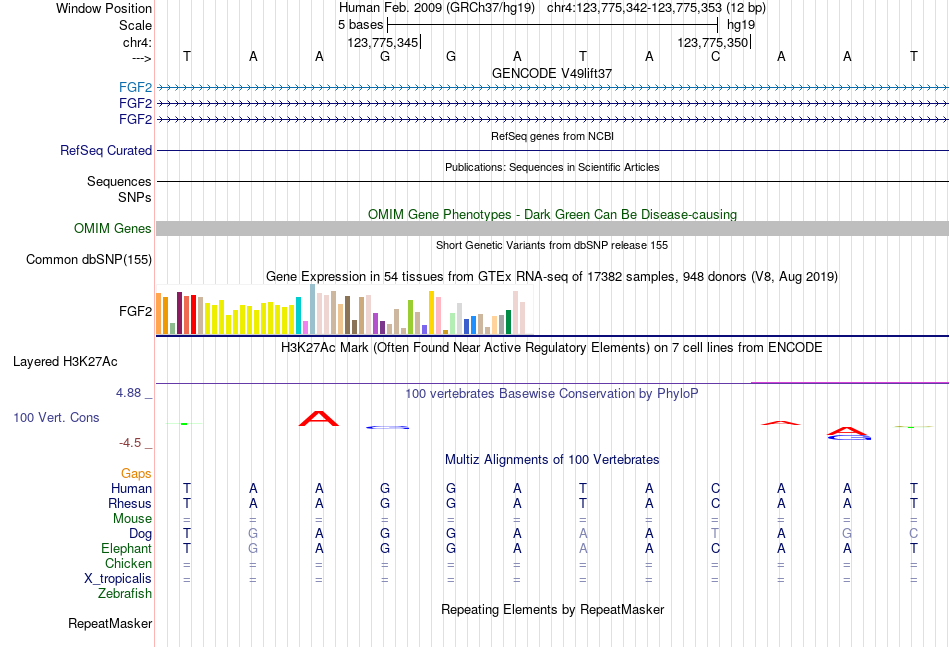950x647 pixels.
Task: Click Short Genetic Variants from dbSNP title
Action: (x=552, y=245)
